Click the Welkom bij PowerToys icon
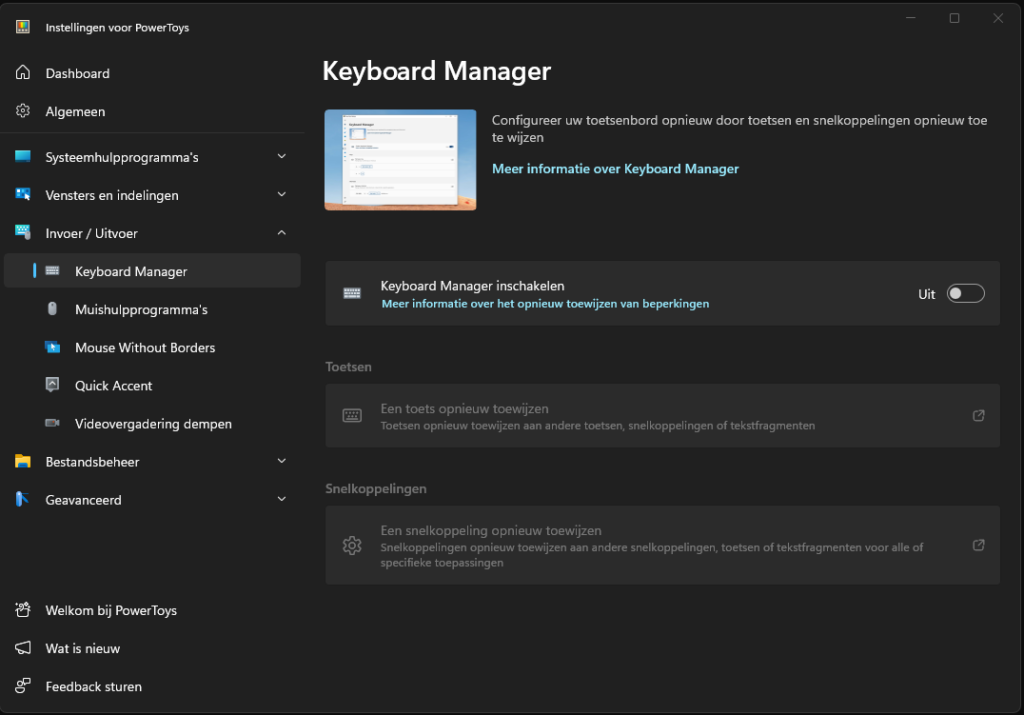 pyautogui.click(x=23, y=609)
